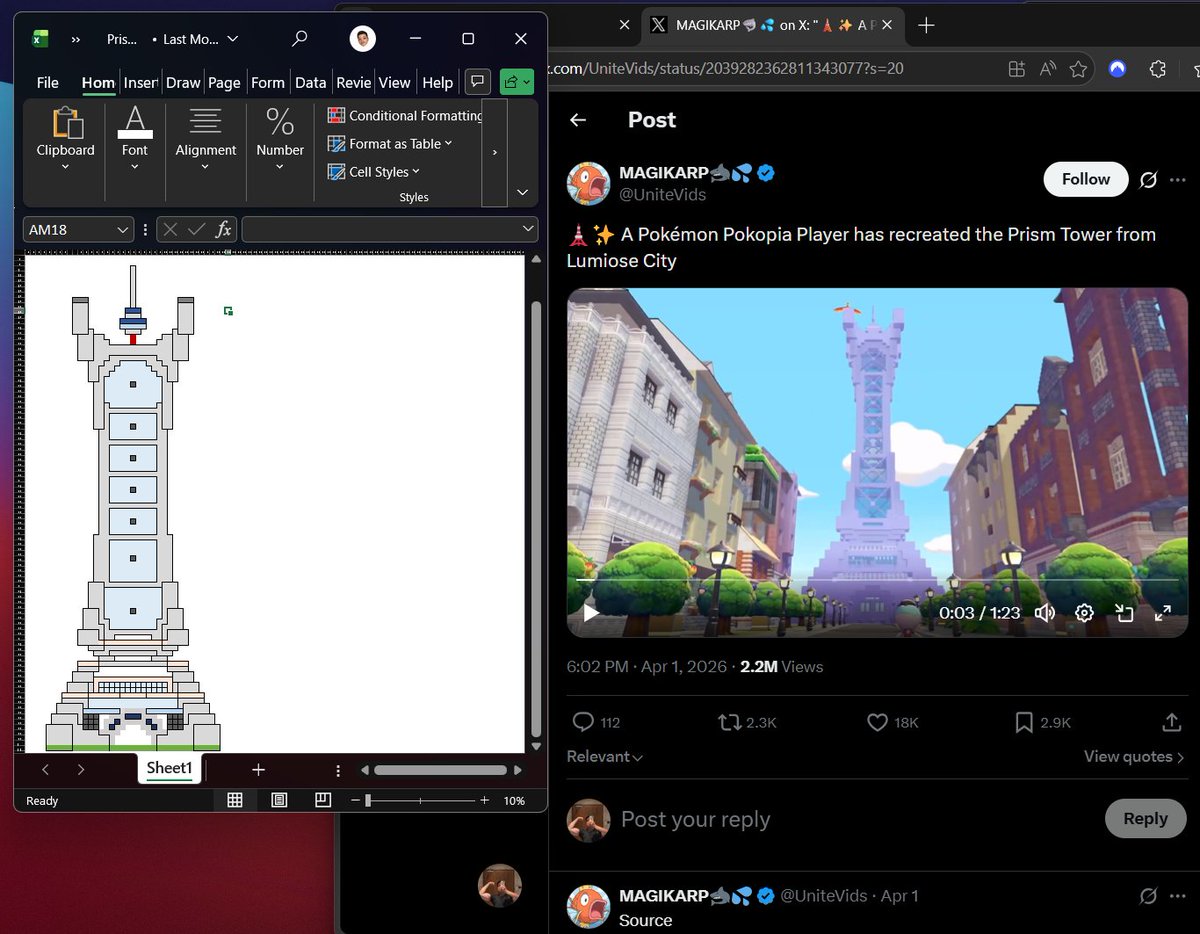Toggle video picture-in-picture icon
1200x934 pixels.
click(1123, 613)
